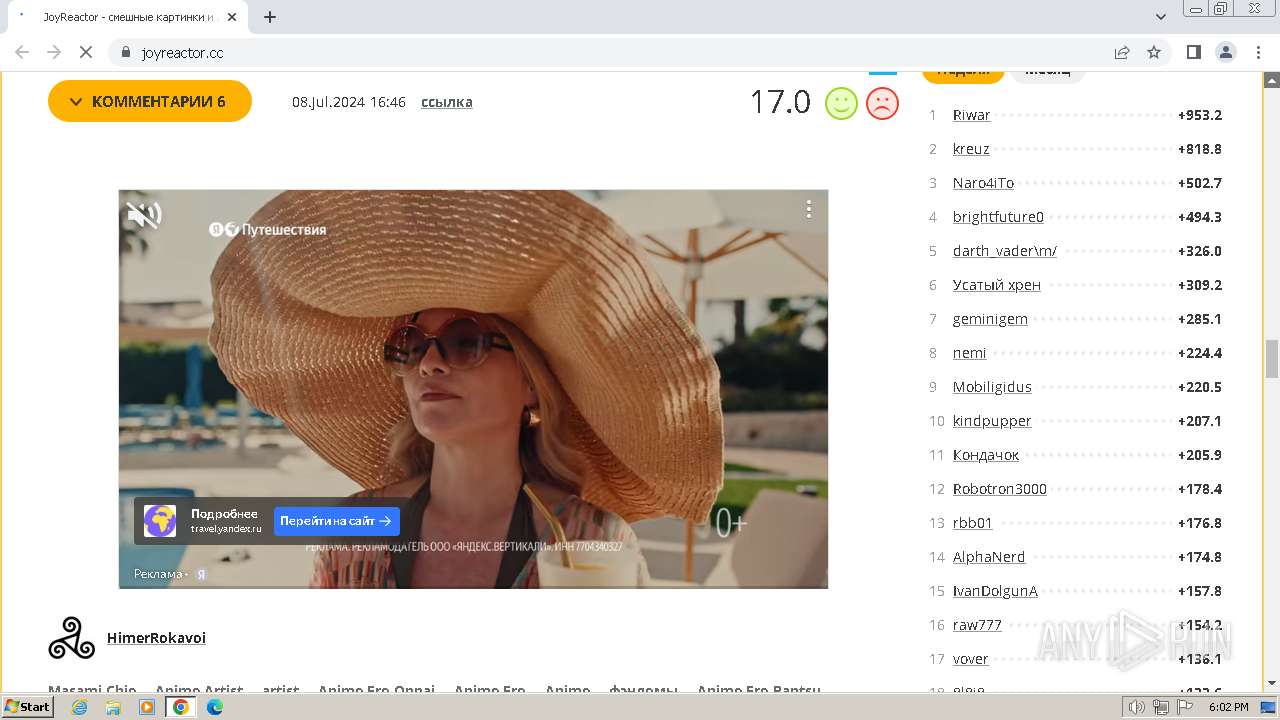Open nemi user profile
Viewport: 1280px width, 720px height.
969,353
